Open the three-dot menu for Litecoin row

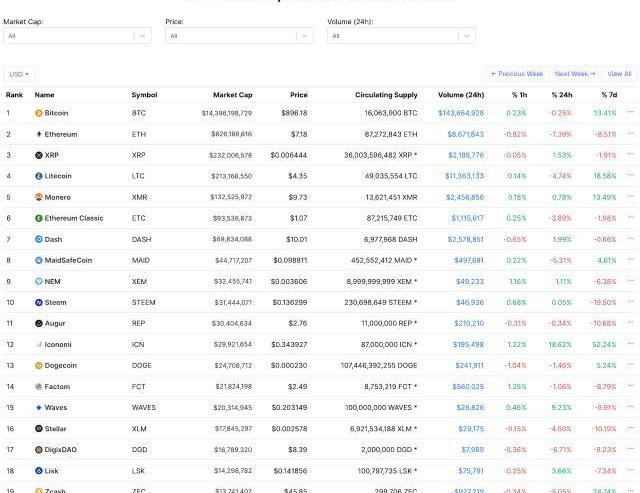click(x=631, y=174)
